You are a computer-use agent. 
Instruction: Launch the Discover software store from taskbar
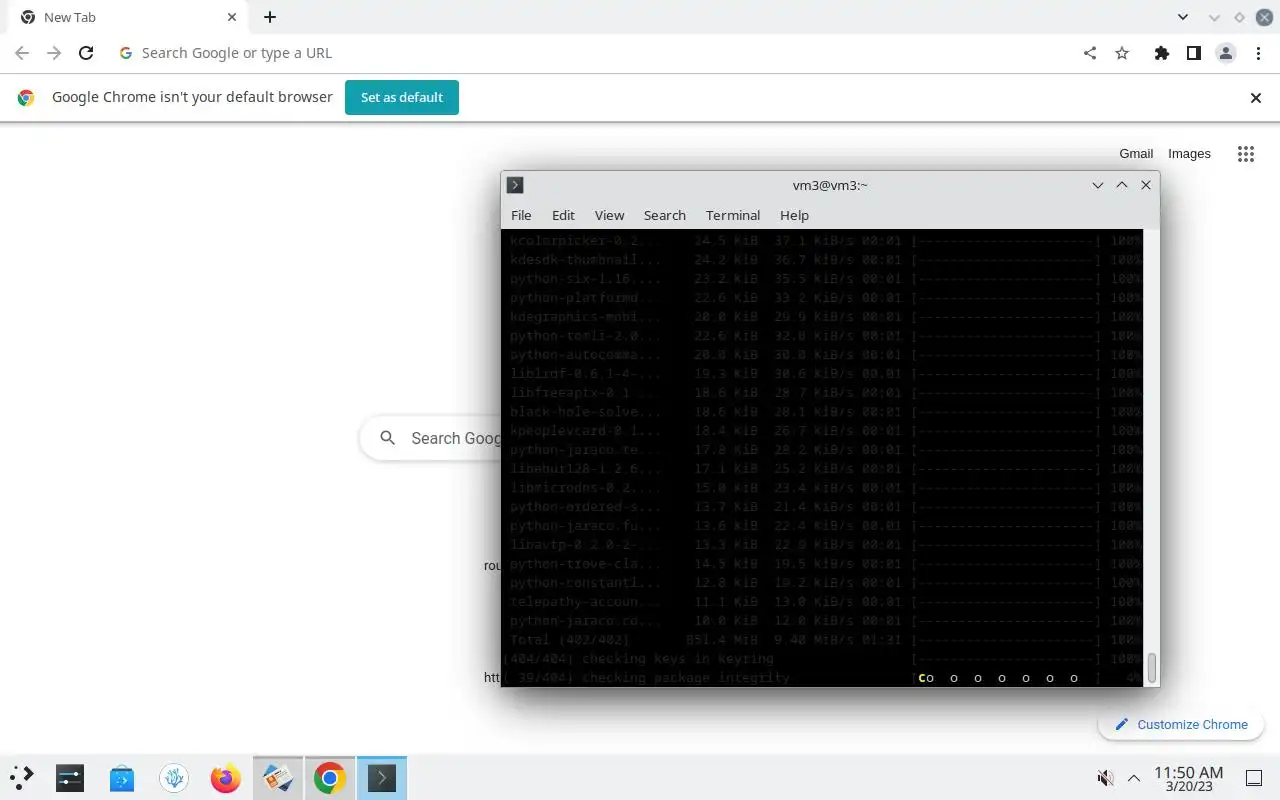point(122,778)
